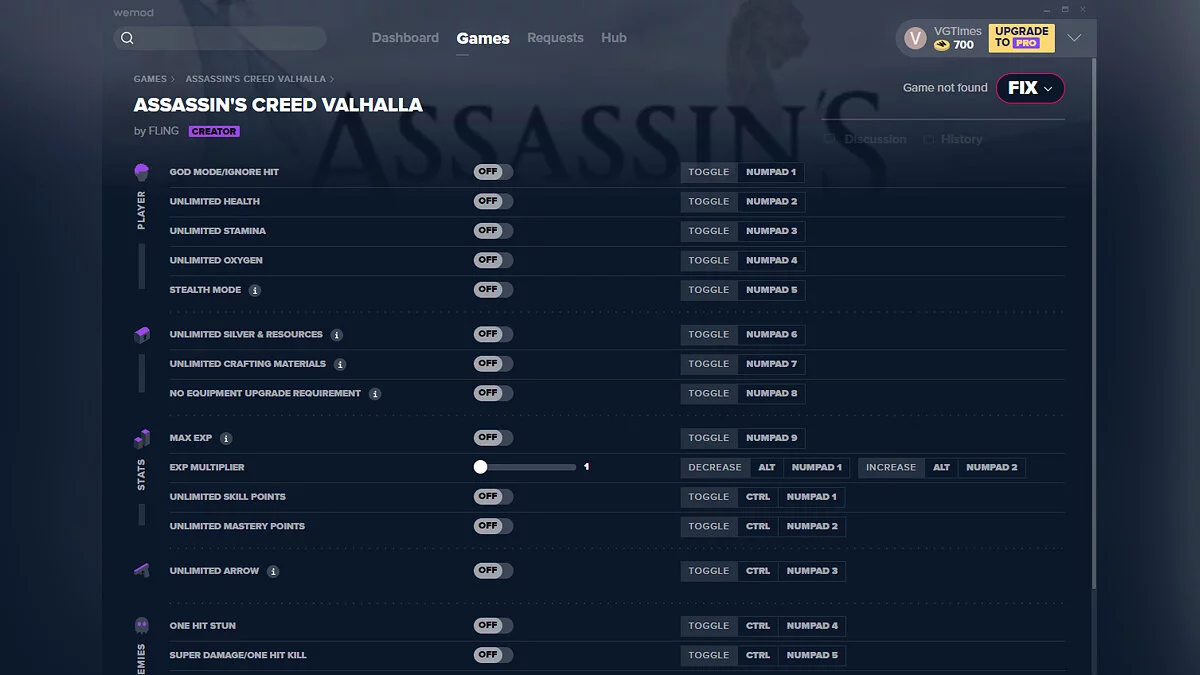1200x675 pixels.
Task: Click Increase button for Exp Multiplier
Action: [891, 467]
